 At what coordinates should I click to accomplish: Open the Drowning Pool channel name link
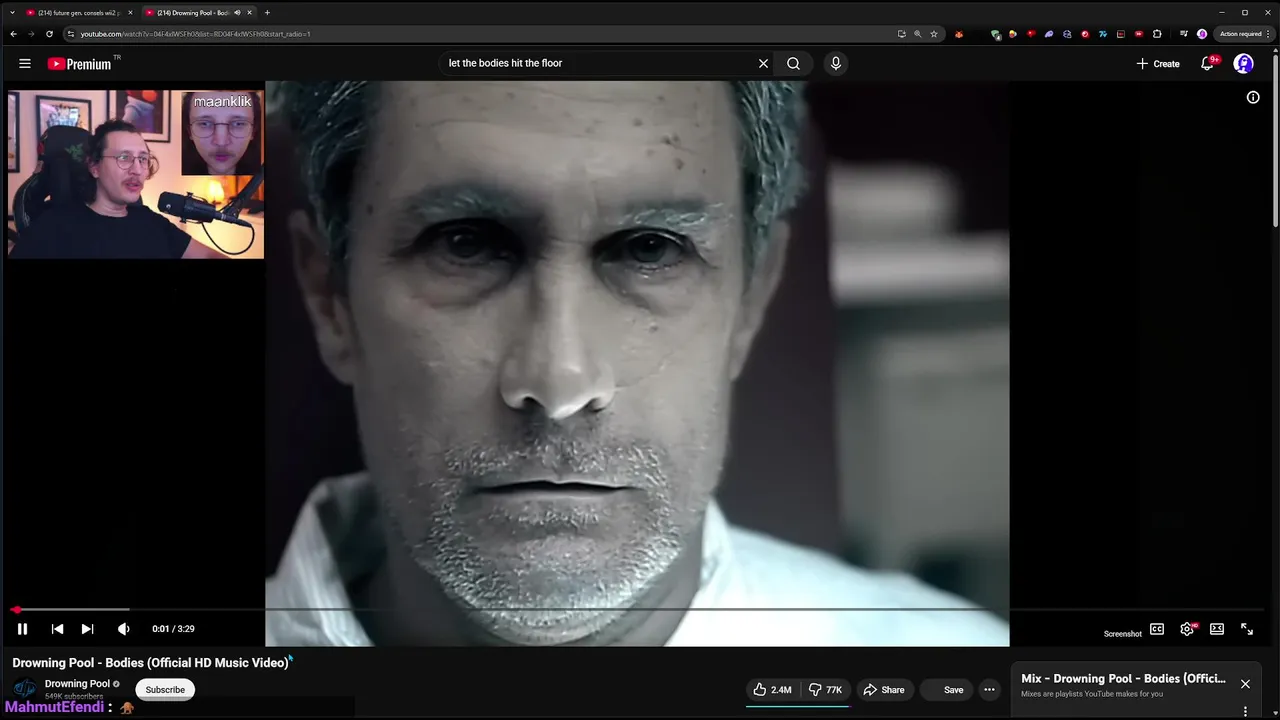point(77,684)
